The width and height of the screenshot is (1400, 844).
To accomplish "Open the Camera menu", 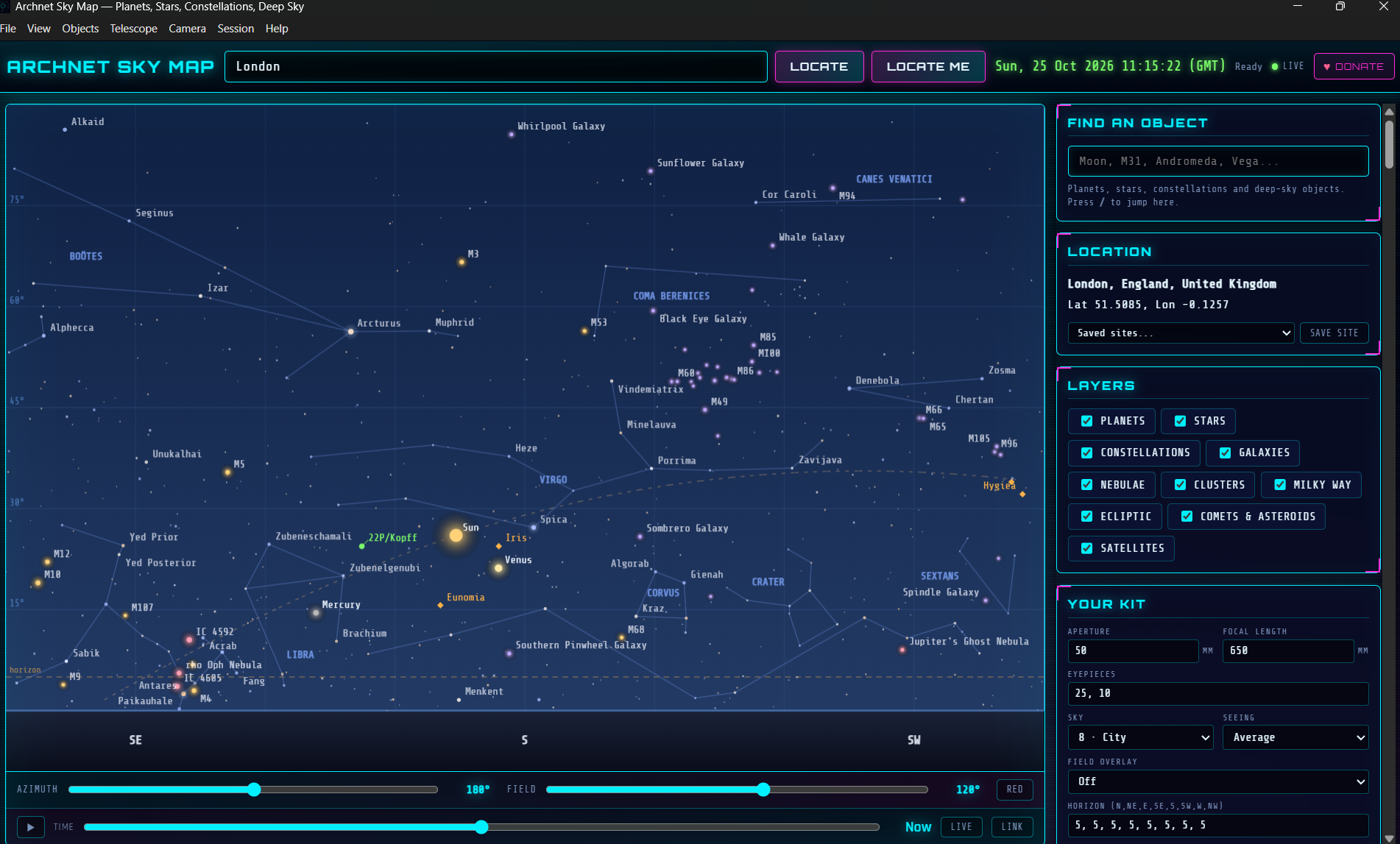I will pyautogui.click(x=187, y=29).
